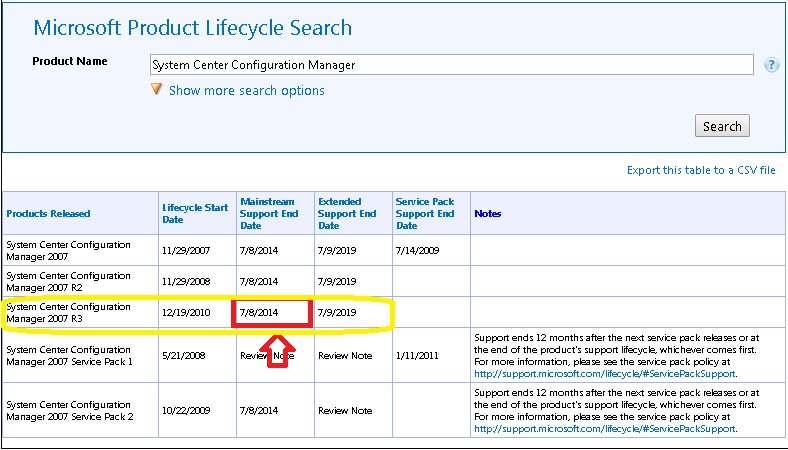This screenshot has width=788, height=450.
Task: Click 7/8/2014 mainstream date in 2007 R3 row
Action: 259,313
